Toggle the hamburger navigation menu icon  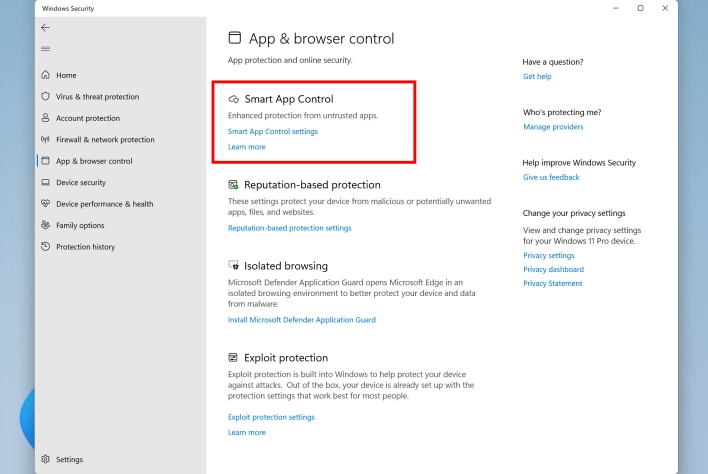[46, 49]
